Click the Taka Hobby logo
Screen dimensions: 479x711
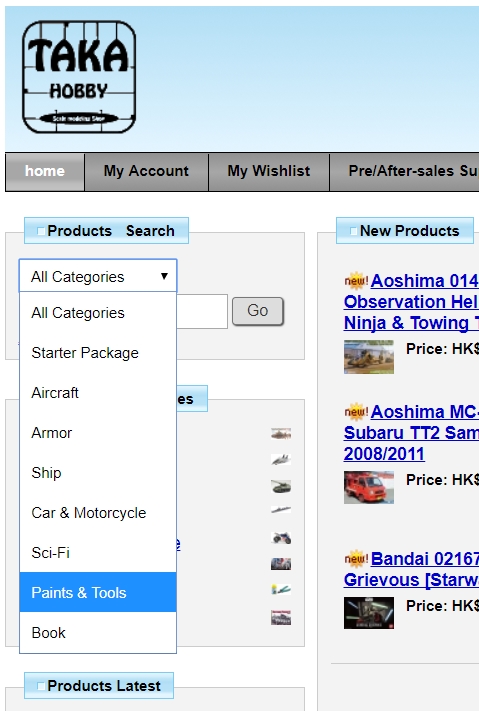tap(79, 77)
